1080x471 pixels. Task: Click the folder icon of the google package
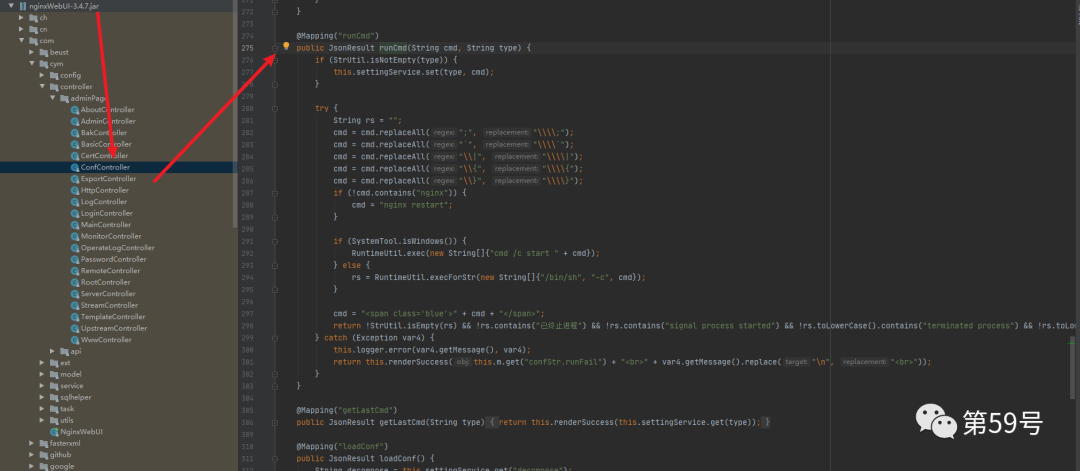(x=44, y=466)
